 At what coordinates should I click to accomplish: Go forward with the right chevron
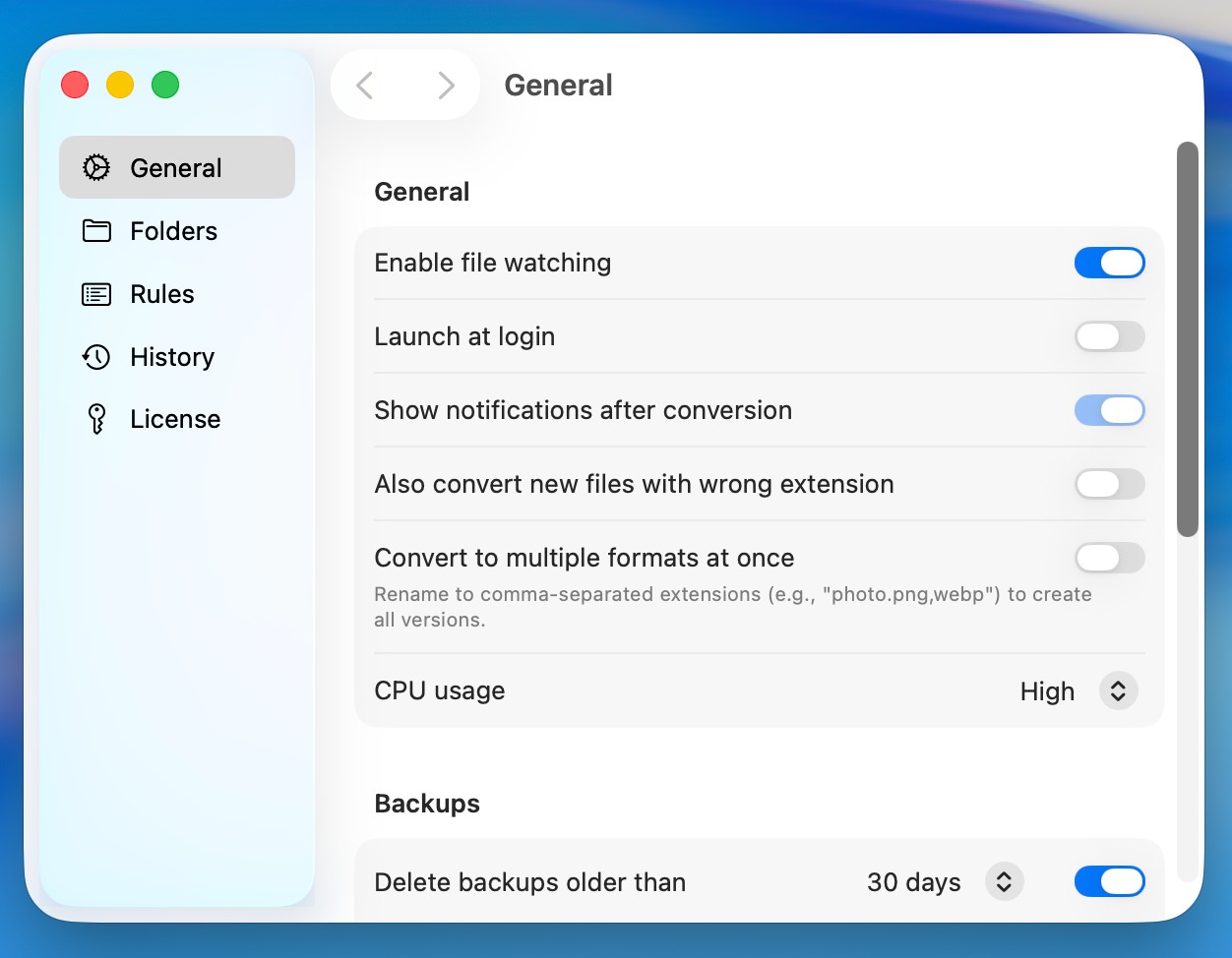tap(446, 86)
